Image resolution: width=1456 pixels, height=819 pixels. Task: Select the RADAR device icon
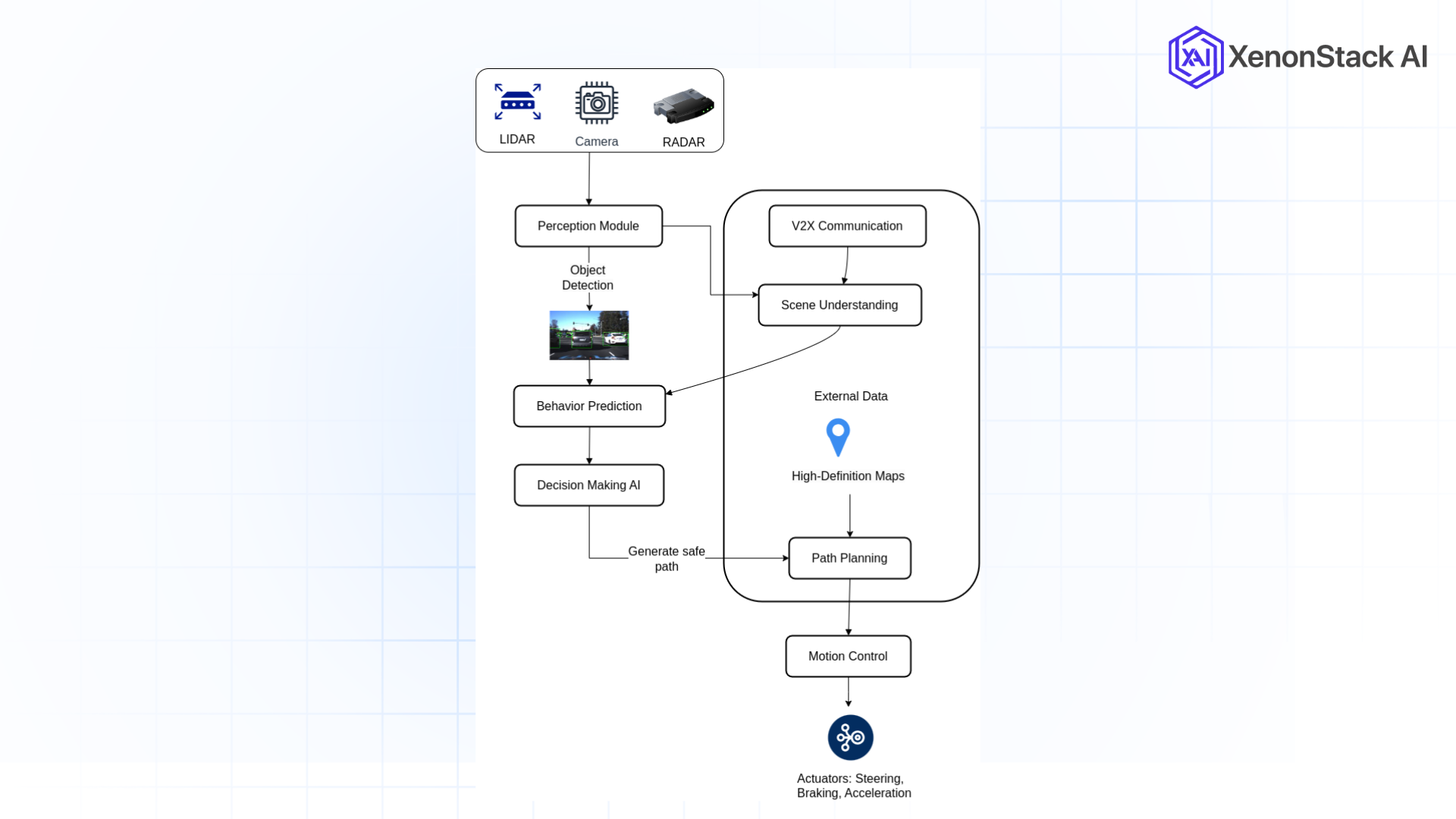pos(682,106)
